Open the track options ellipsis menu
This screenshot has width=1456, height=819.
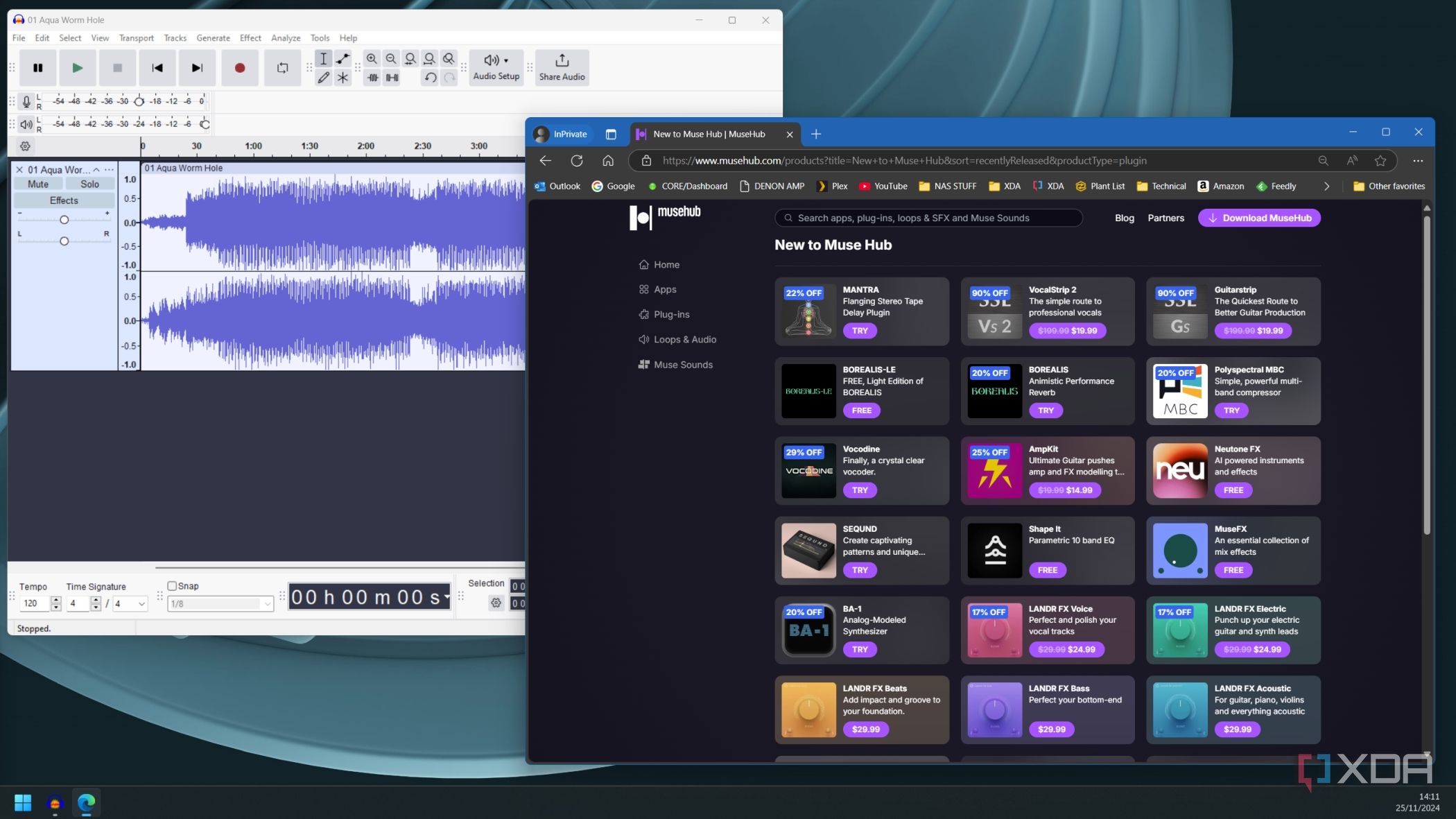(109, 170)
